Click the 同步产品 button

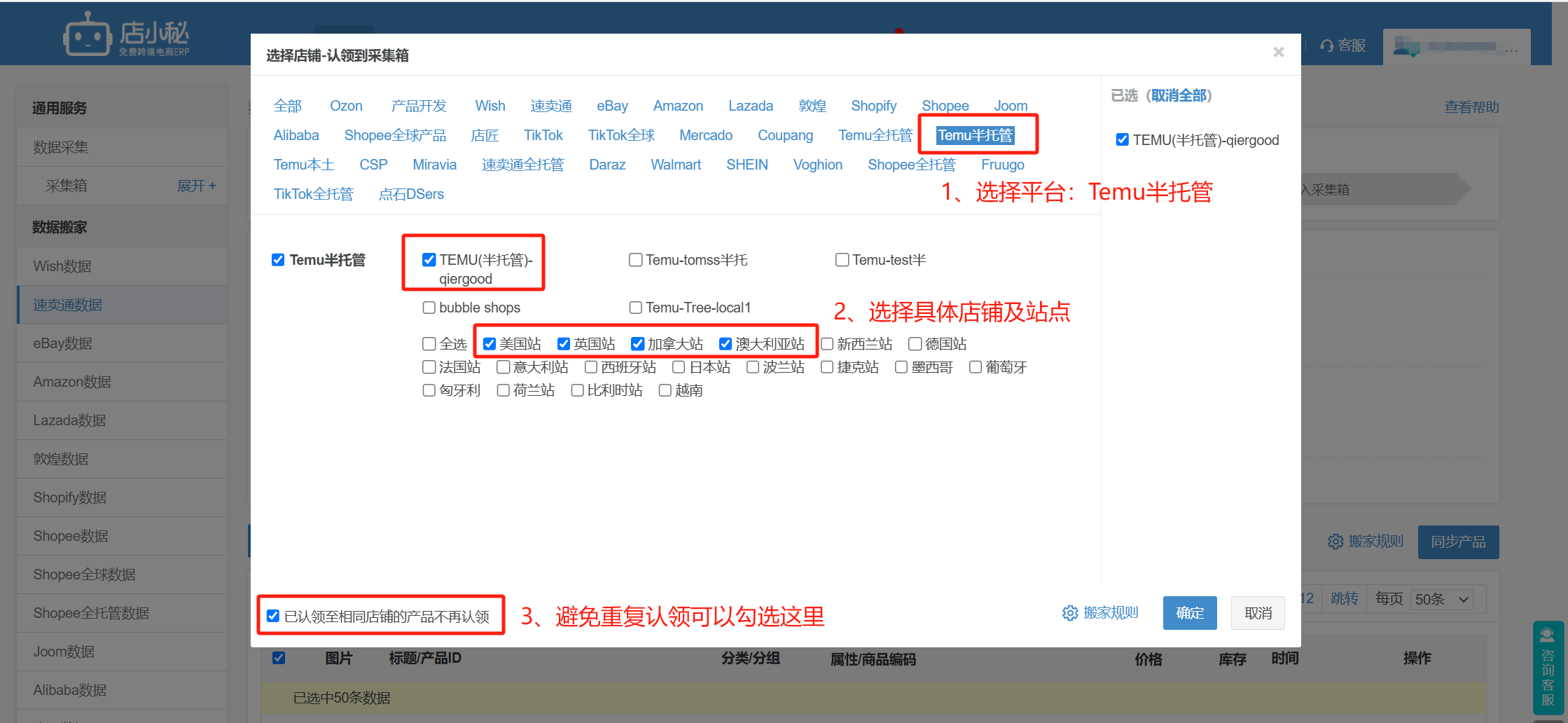point(1458,542)
